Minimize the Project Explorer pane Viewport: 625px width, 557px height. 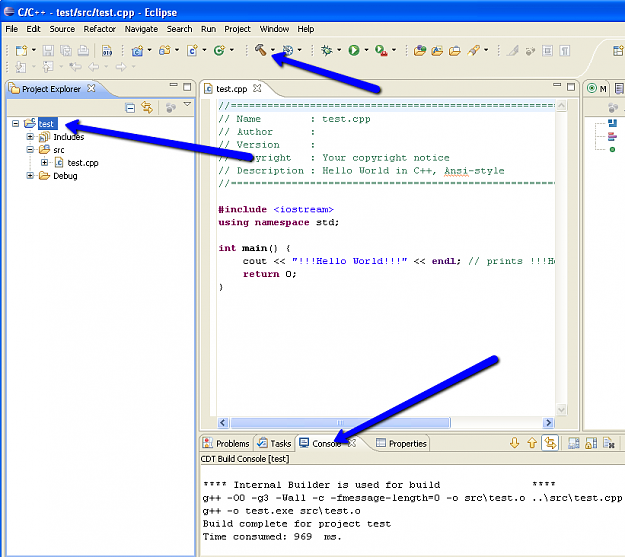coord(173,85)
